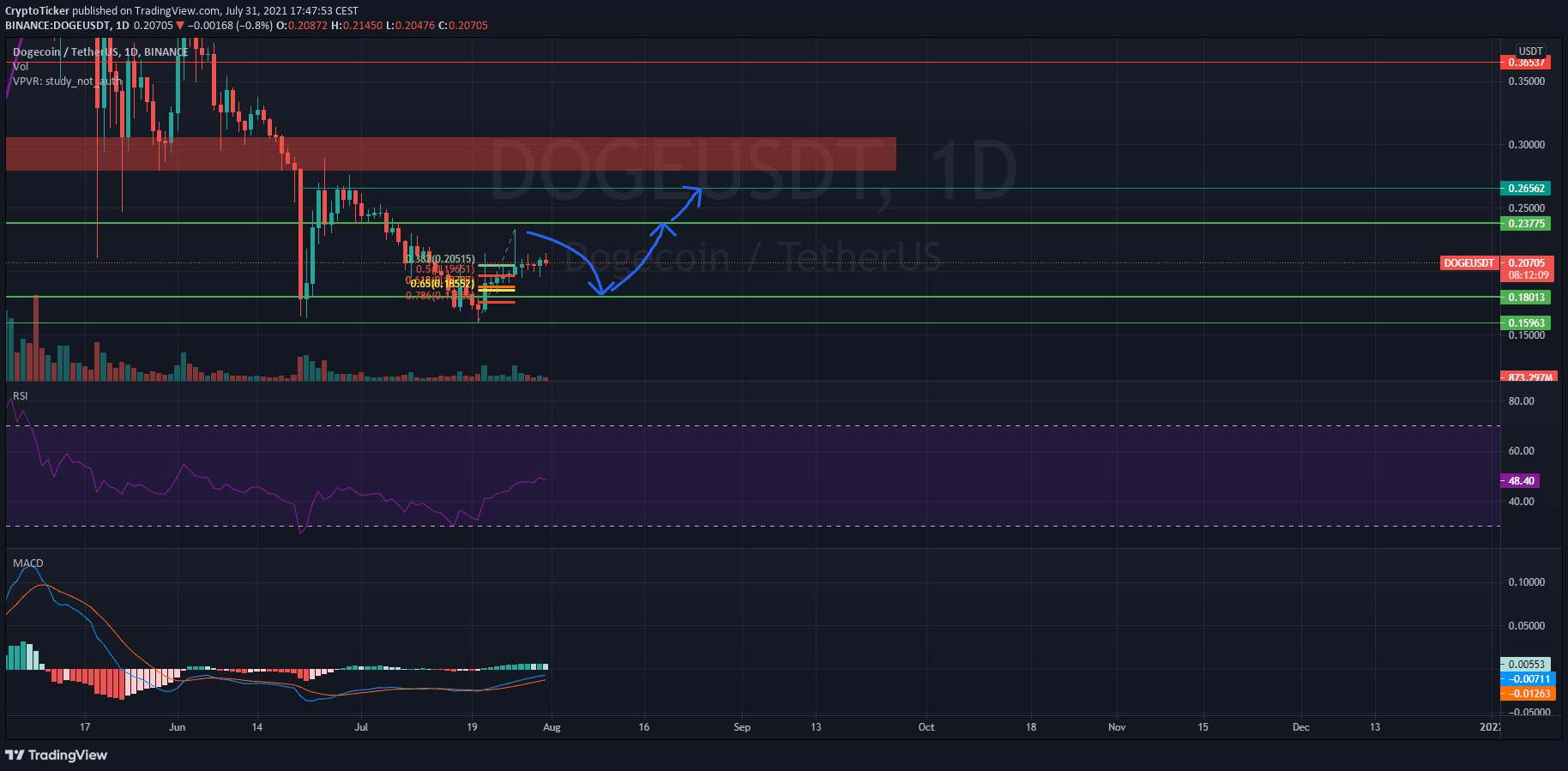Viewport: 1568px width, 771px height.
Task: Click the blue downward arrow head on the chart
Action: point(601,289)
